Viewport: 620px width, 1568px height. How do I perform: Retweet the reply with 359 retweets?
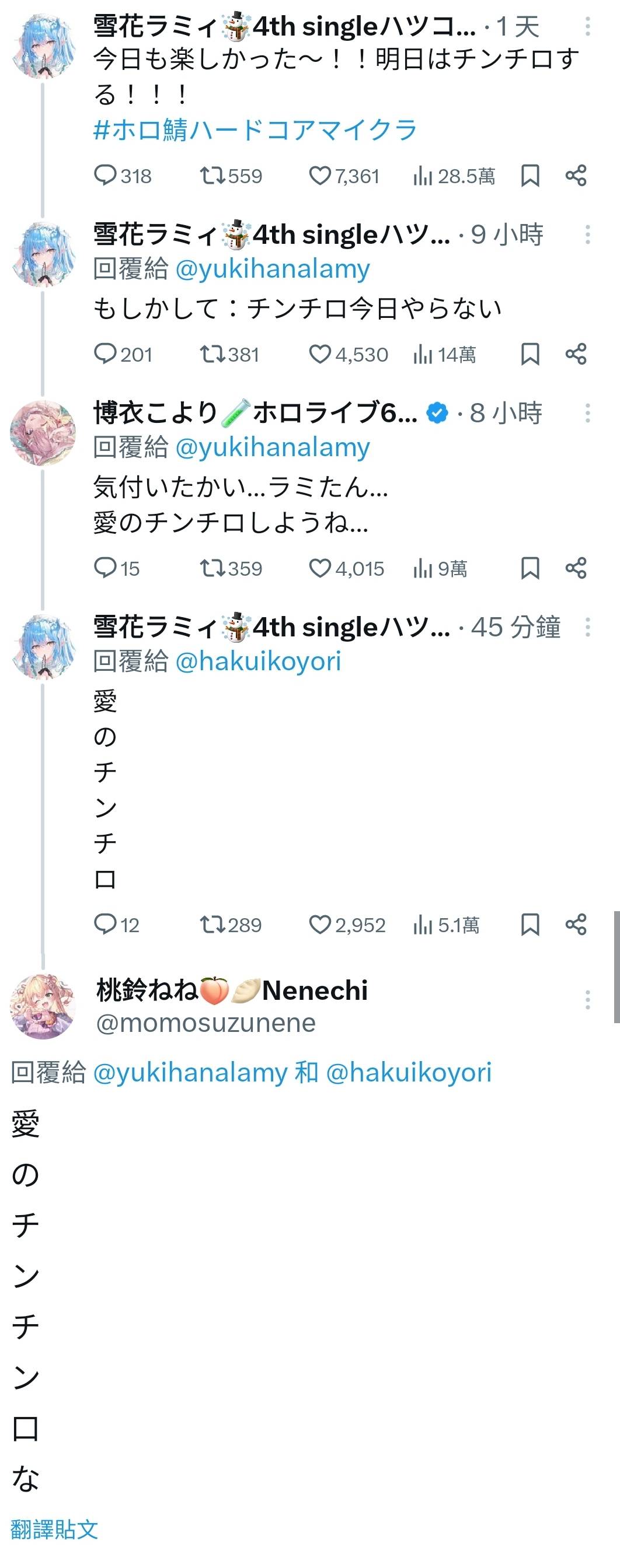212,569
